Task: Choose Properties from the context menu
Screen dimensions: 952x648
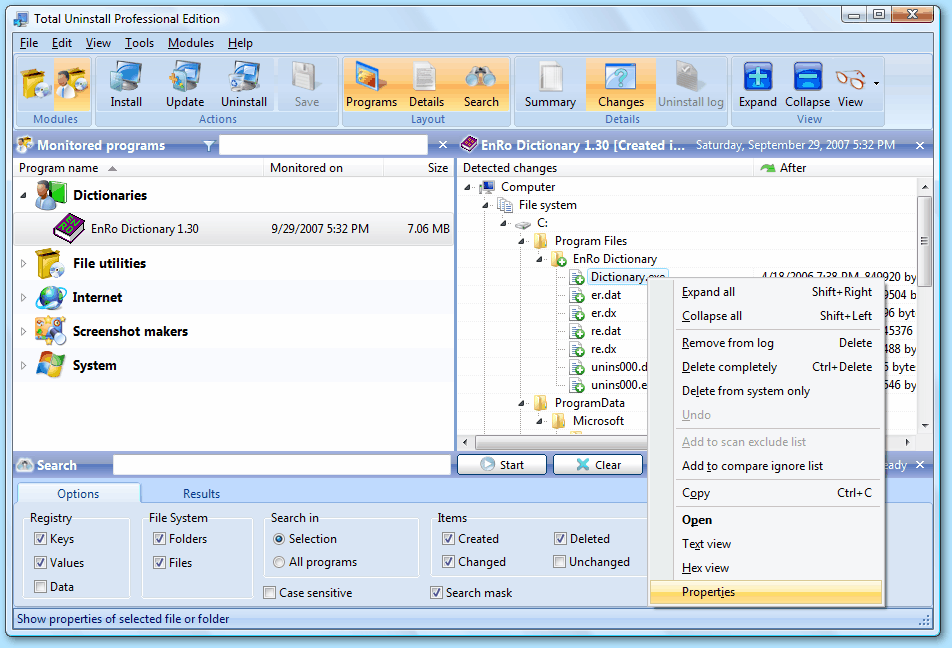Action: click(708, 592)
